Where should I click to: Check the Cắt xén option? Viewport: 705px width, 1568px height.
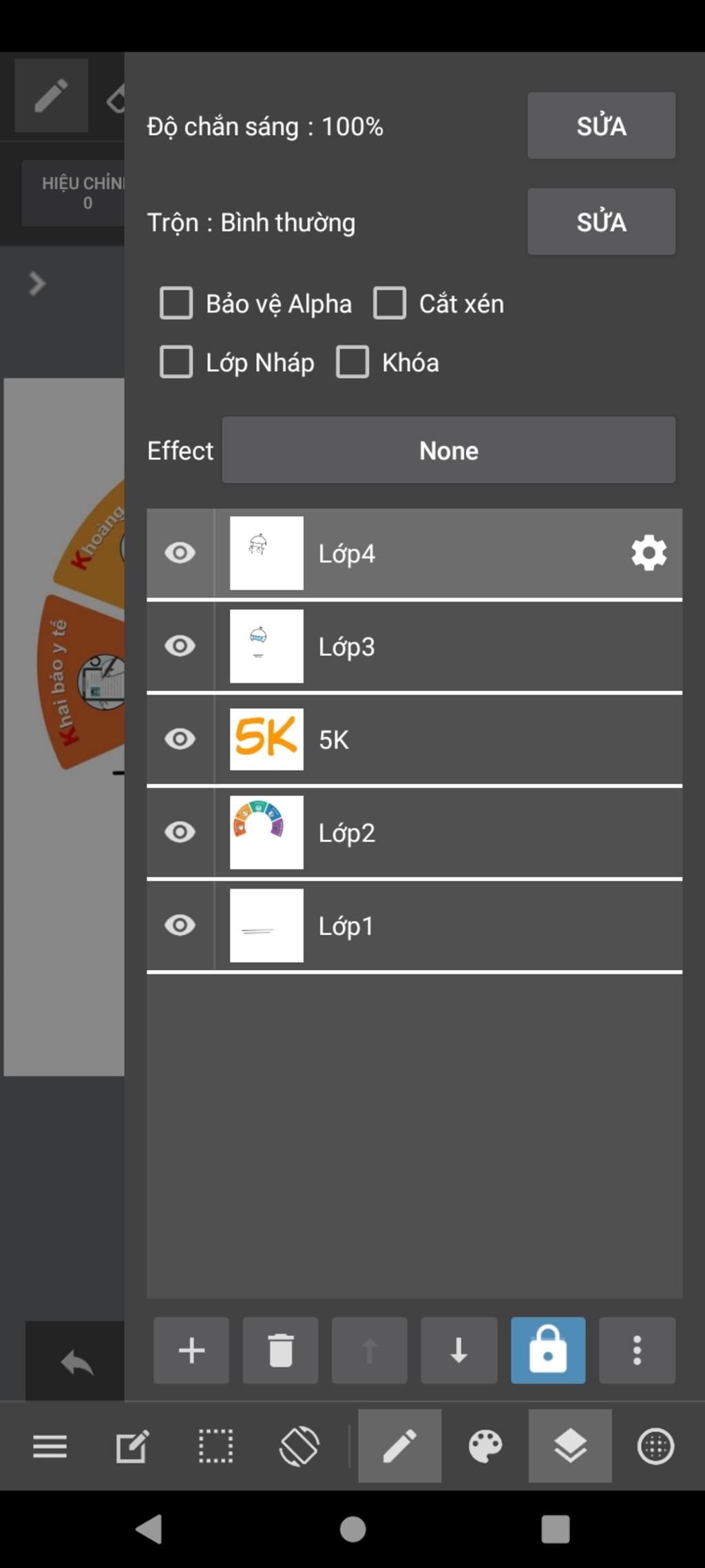(x=390, y=303)
